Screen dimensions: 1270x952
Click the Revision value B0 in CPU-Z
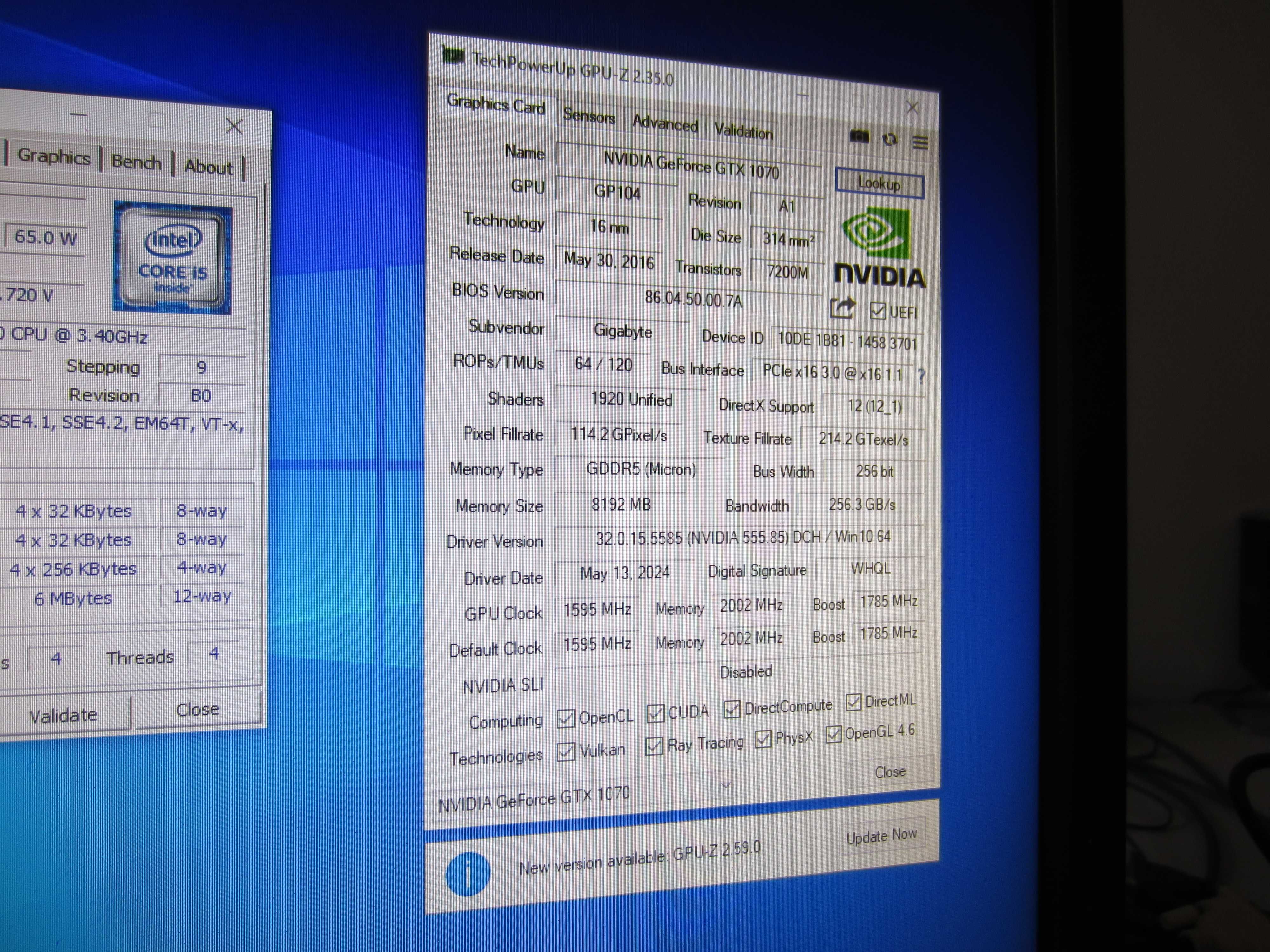(x=200, y=396)
